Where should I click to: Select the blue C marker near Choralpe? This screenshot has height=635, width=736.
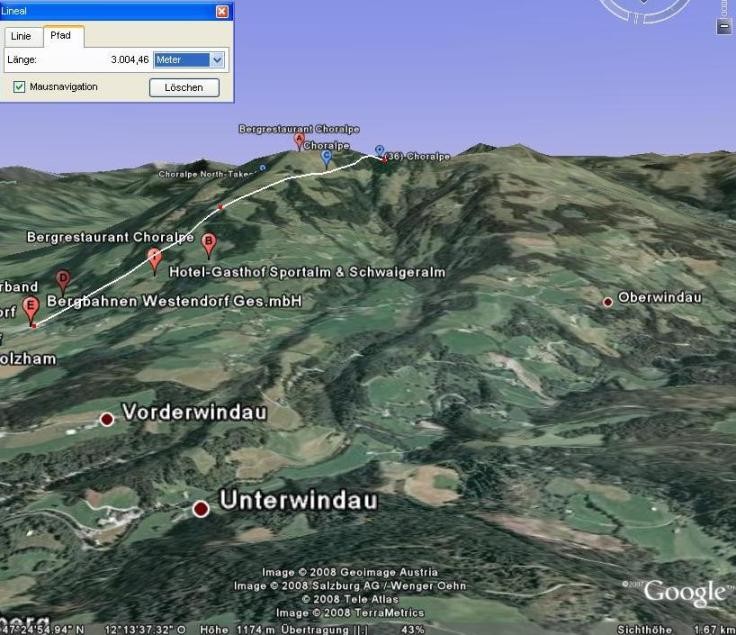tap(326, 157)
